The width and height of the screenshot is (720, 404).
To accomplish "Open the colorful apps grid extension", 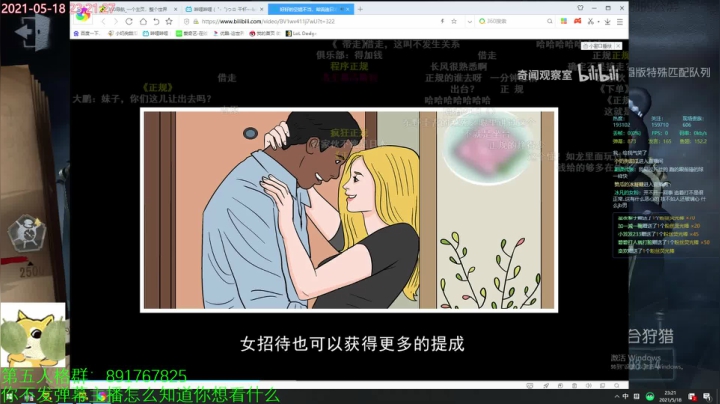I will point(564,21).
